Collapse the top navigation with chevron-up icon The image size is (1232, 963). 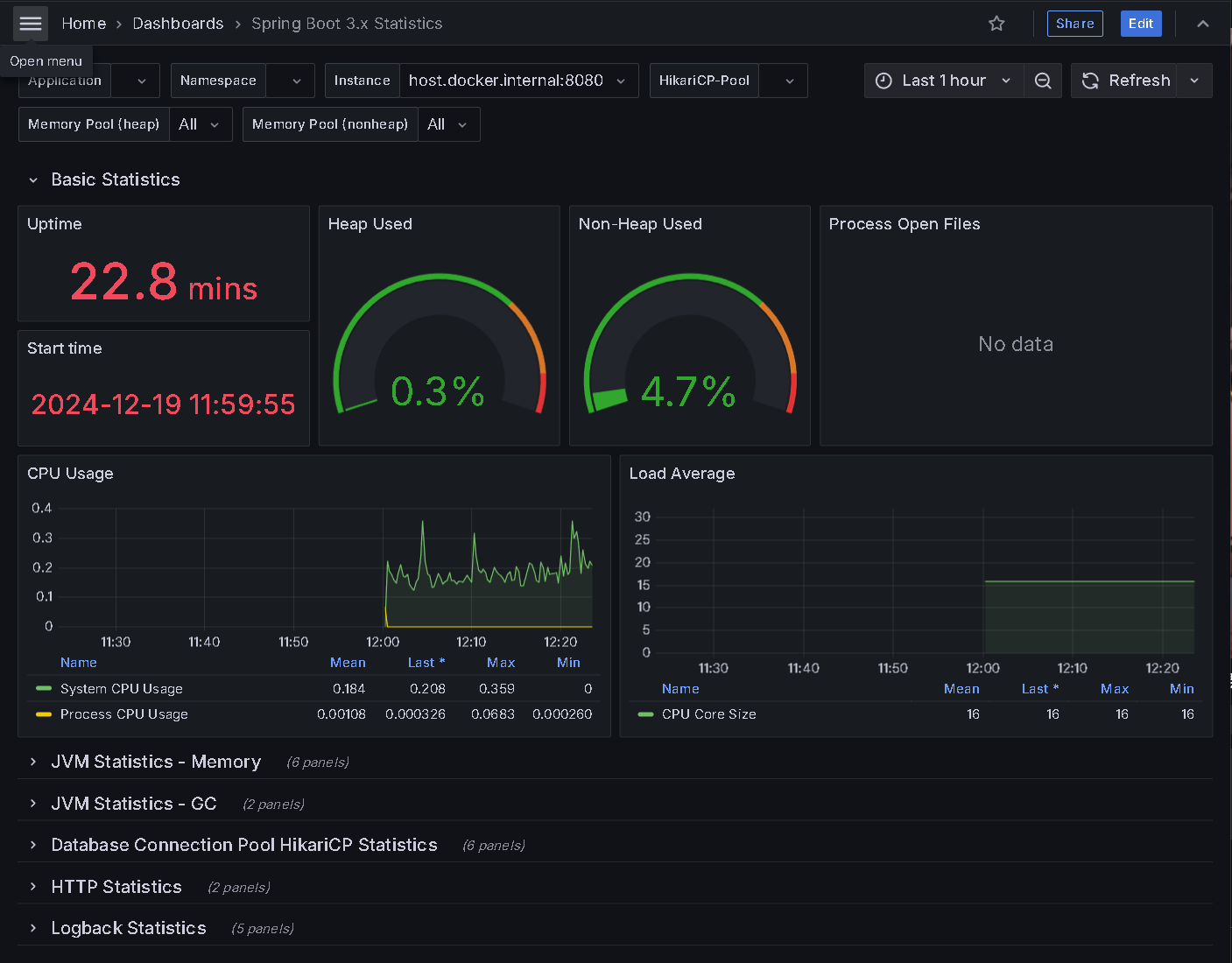[x=1203, y=24]
